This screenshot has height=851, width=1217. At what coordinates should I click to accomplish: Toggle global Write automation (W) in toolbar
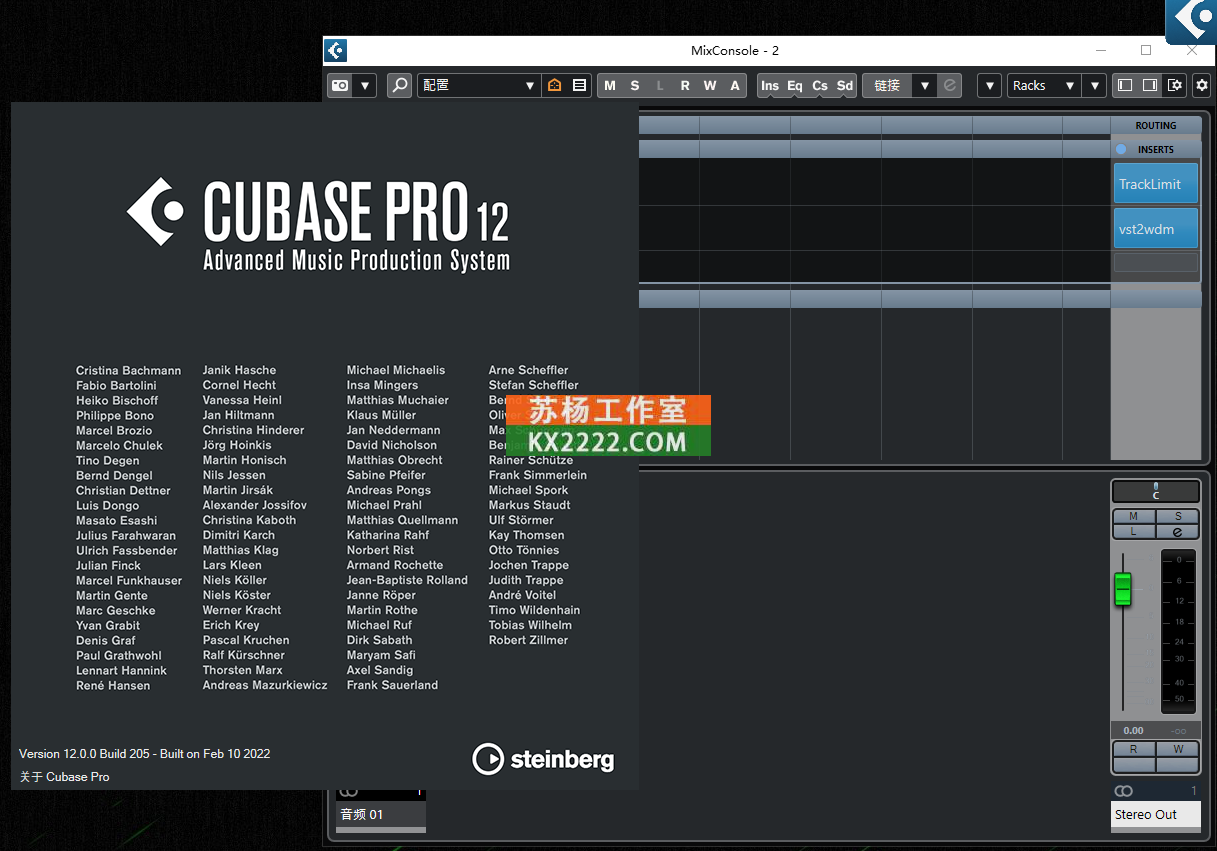(710, 86)
